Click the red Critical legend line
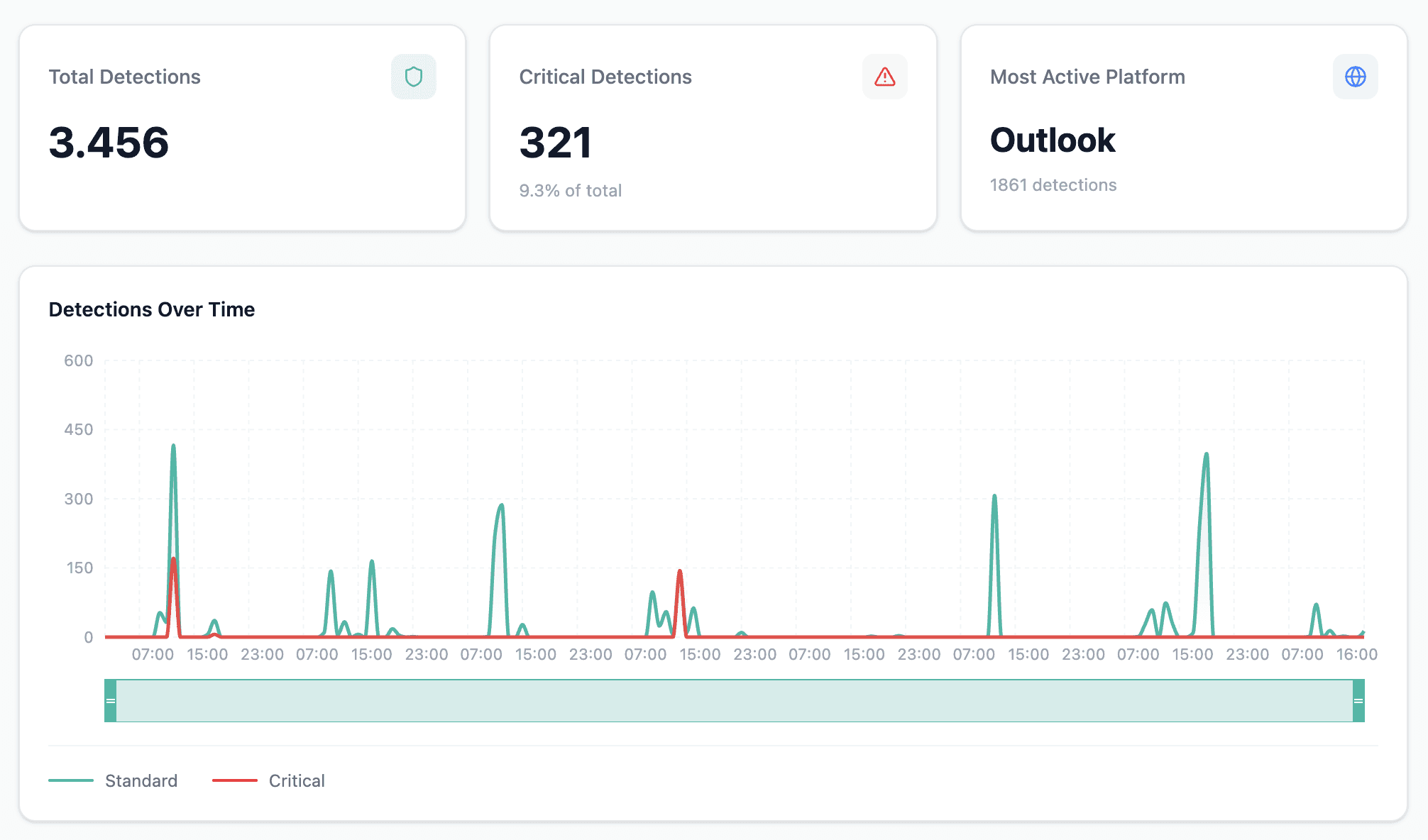Viewport: 1428px width, 840px height. tap(235, 780)
